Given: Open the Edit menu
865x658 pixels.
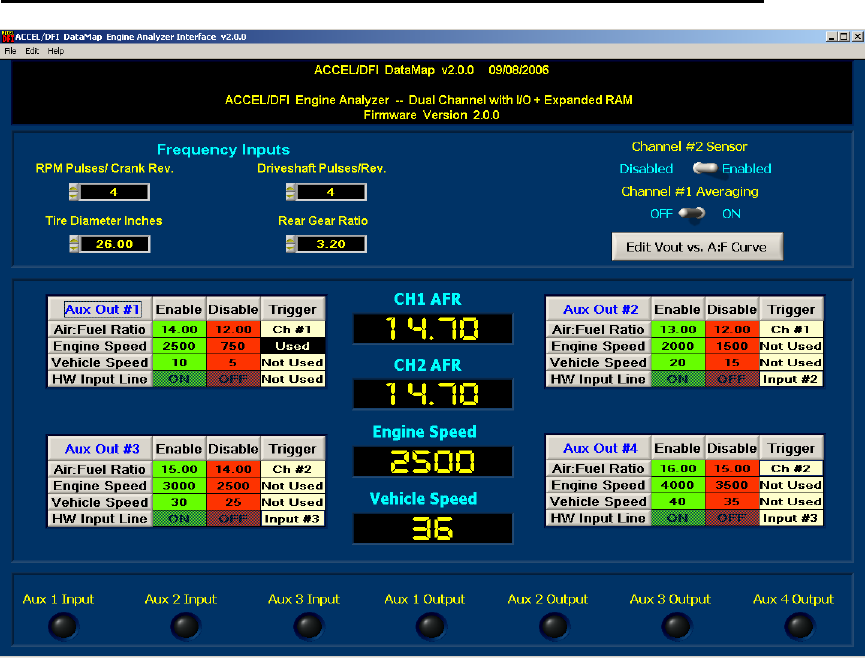Looking at the screenshot, I should (x=32, y=51).
